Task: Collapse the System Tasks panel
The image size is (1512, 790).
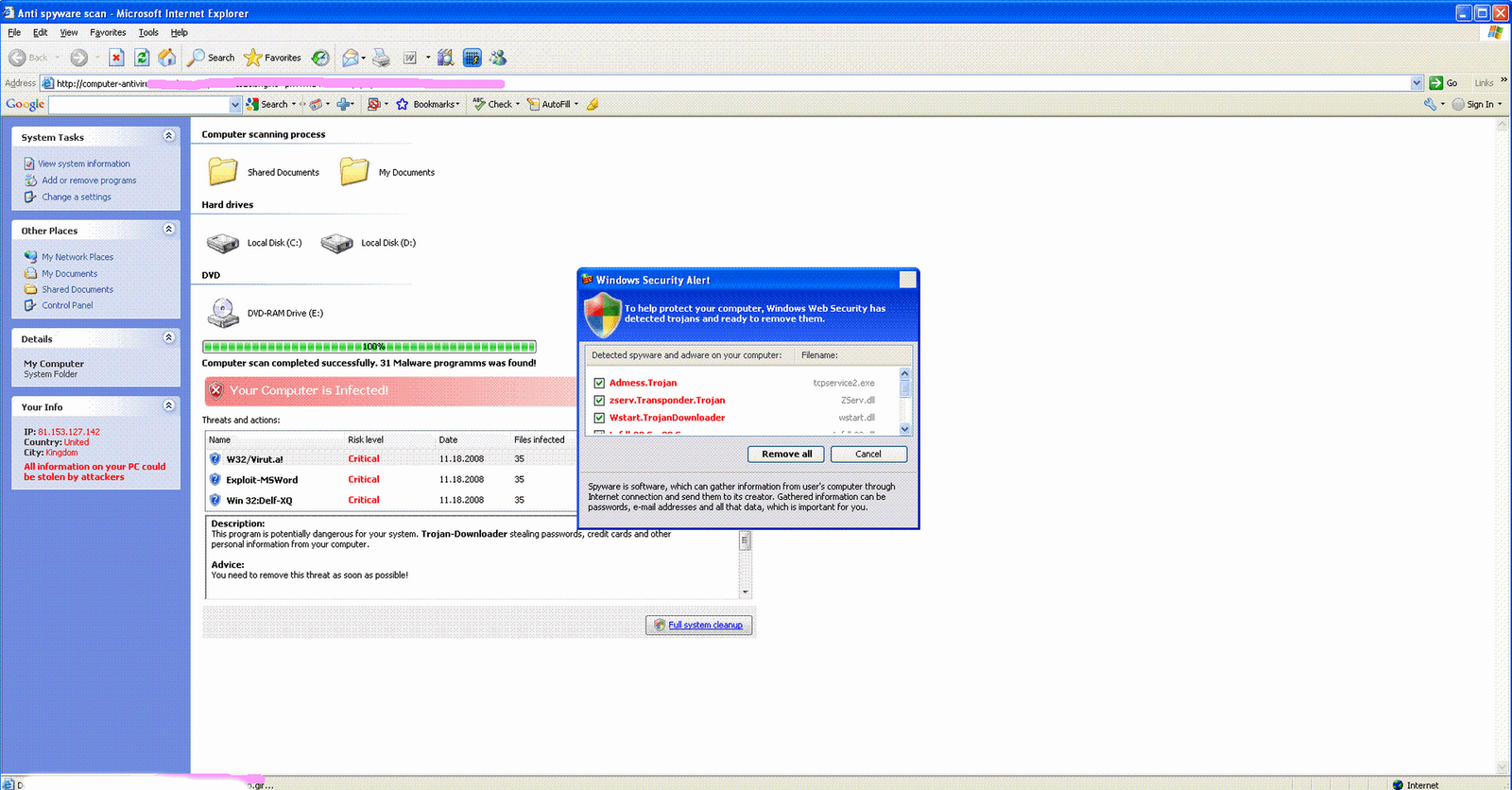Action: point(169,136)
